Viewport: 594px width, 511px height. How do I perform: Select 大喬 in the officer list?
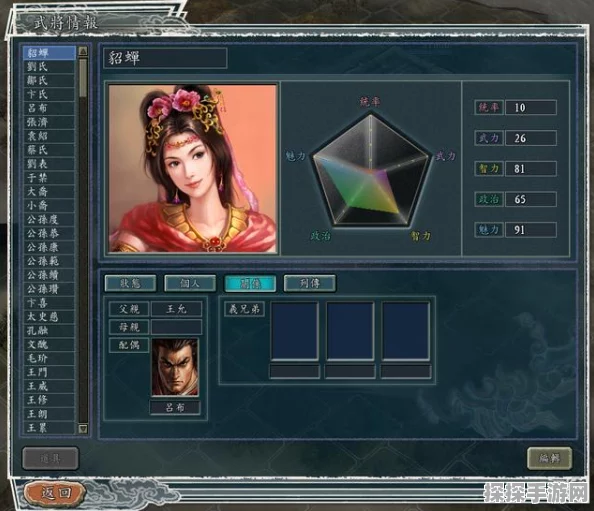[49, 192]
